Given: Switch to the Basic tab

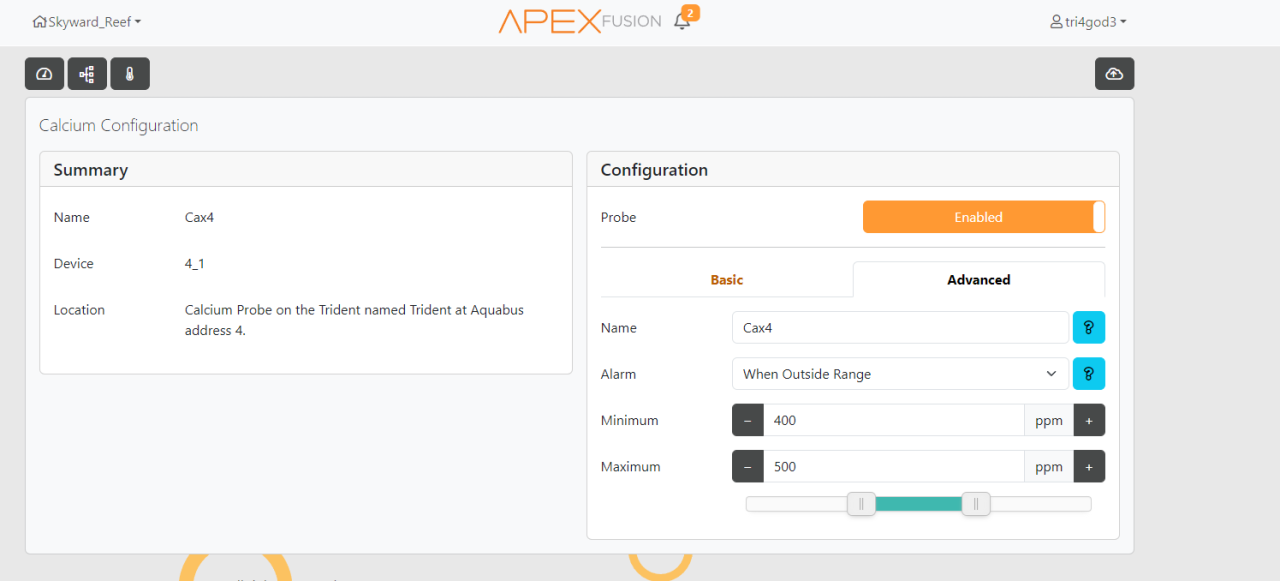Looking at the screenshot, I should coord(726,280).
